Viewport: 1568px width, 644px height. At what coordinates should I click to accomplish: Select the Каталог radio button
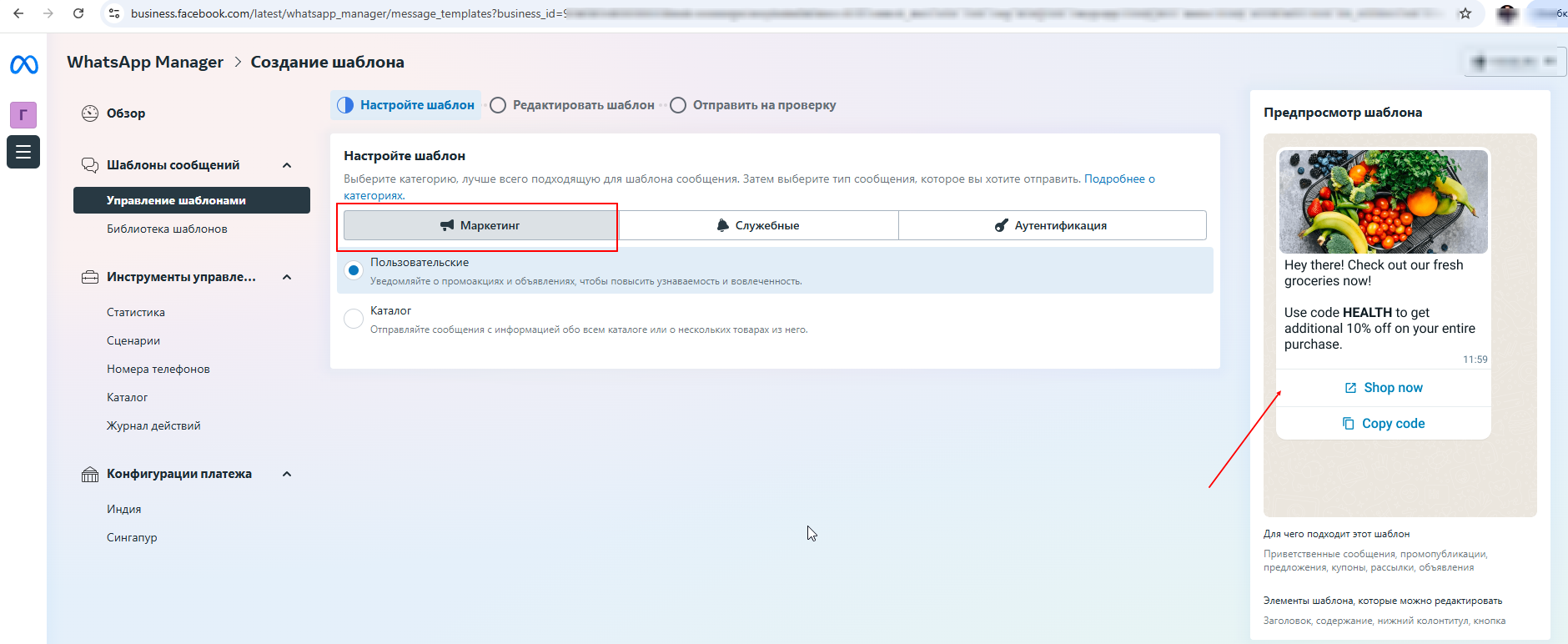[354, 319]
